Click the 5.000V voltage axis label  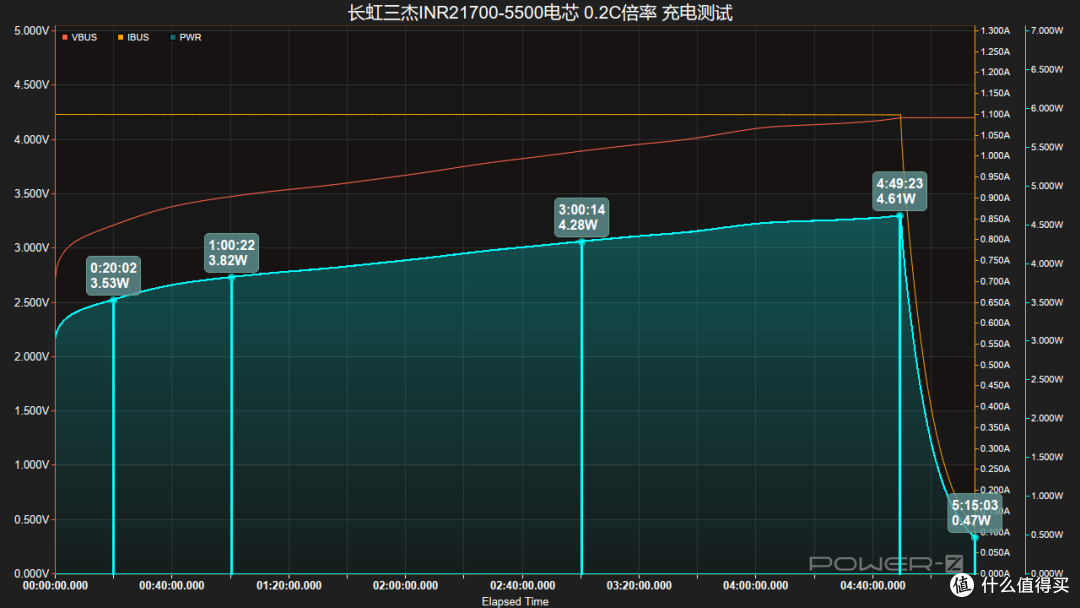(x=32, y=31)
